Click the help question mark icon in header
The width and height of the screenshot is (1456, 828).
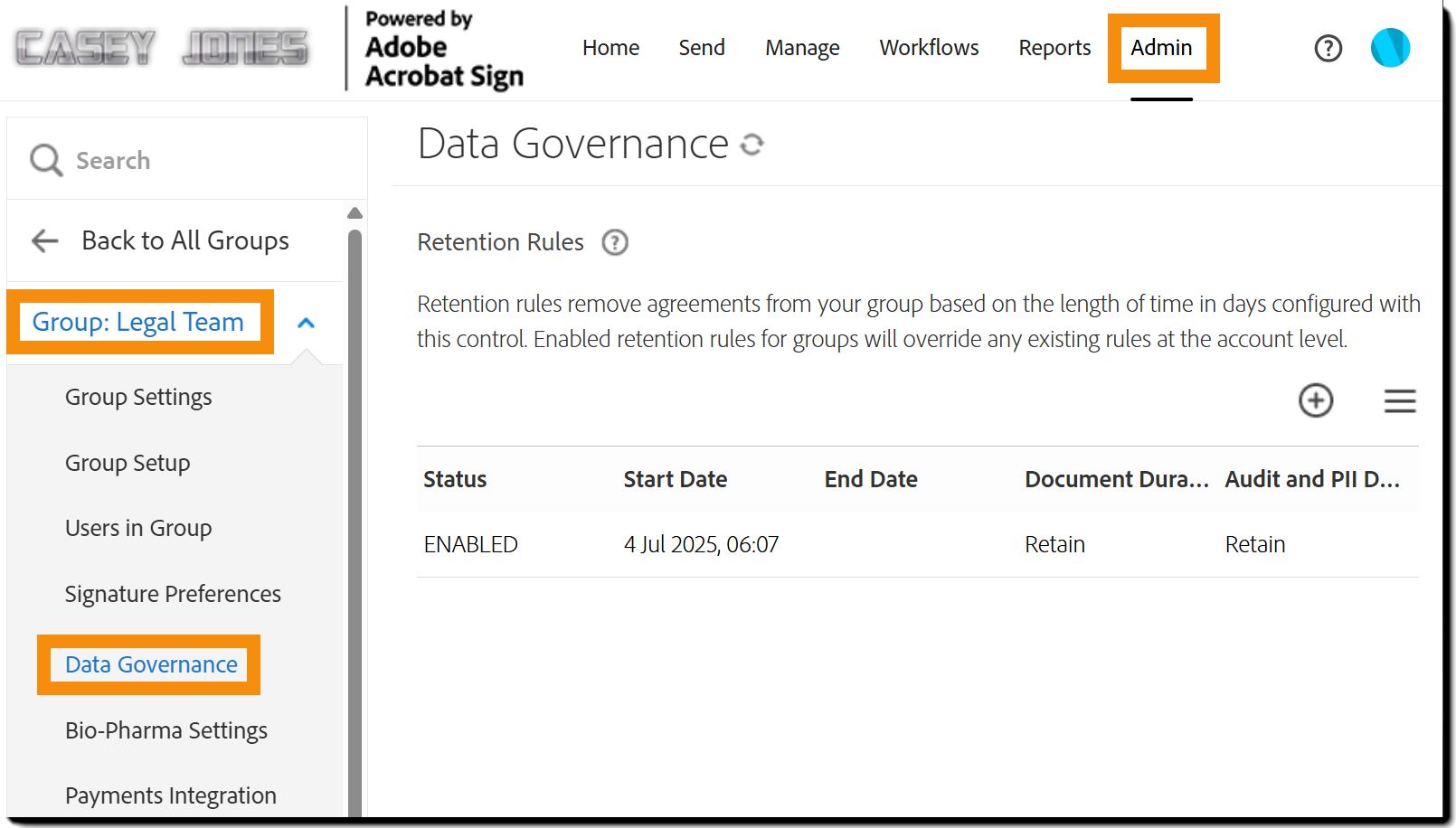pyautogui.click(x=1328, y=48)
